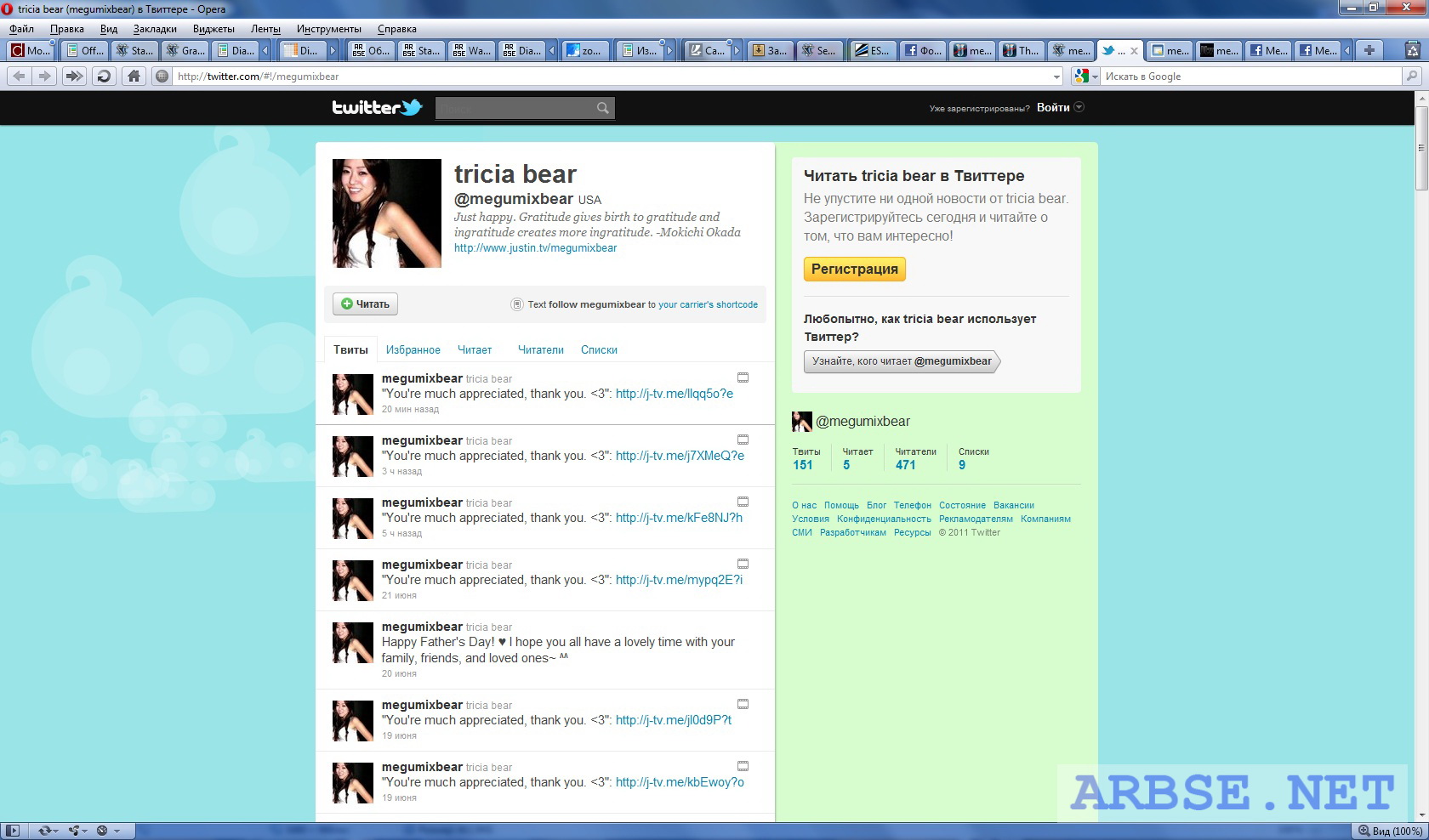Open the closed tabs trash icon

1413,50
